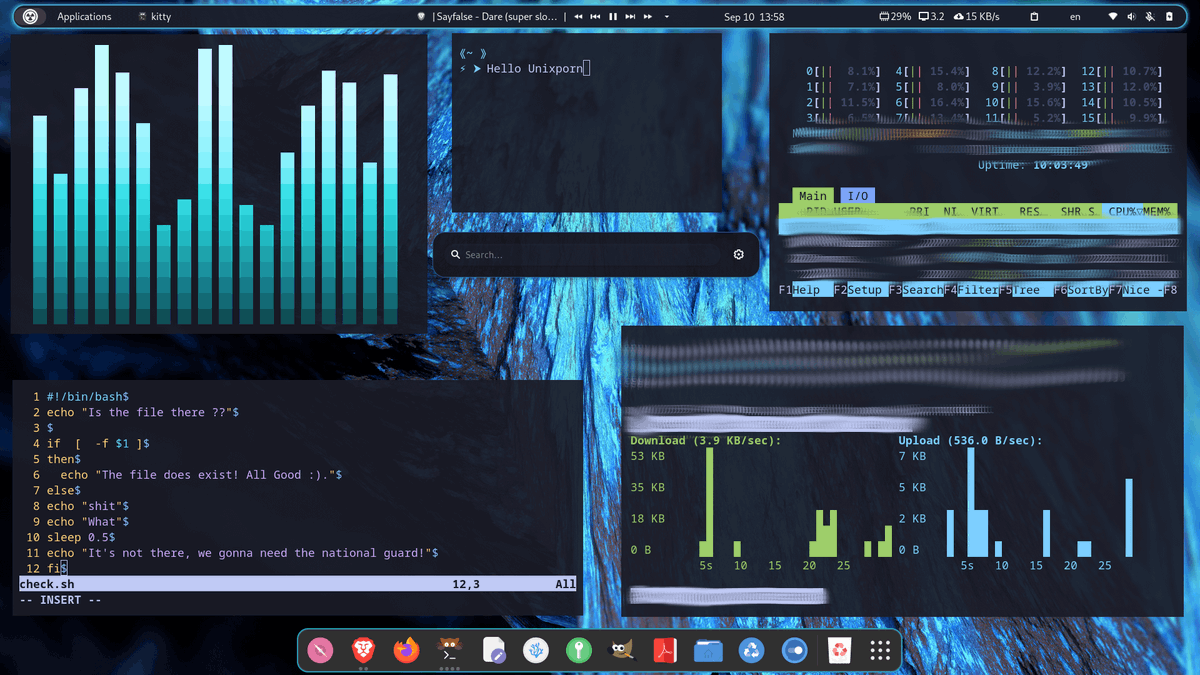The image size is (1200, 675).
Task: Click the RES column header in htop
Action: (1030, 211)
